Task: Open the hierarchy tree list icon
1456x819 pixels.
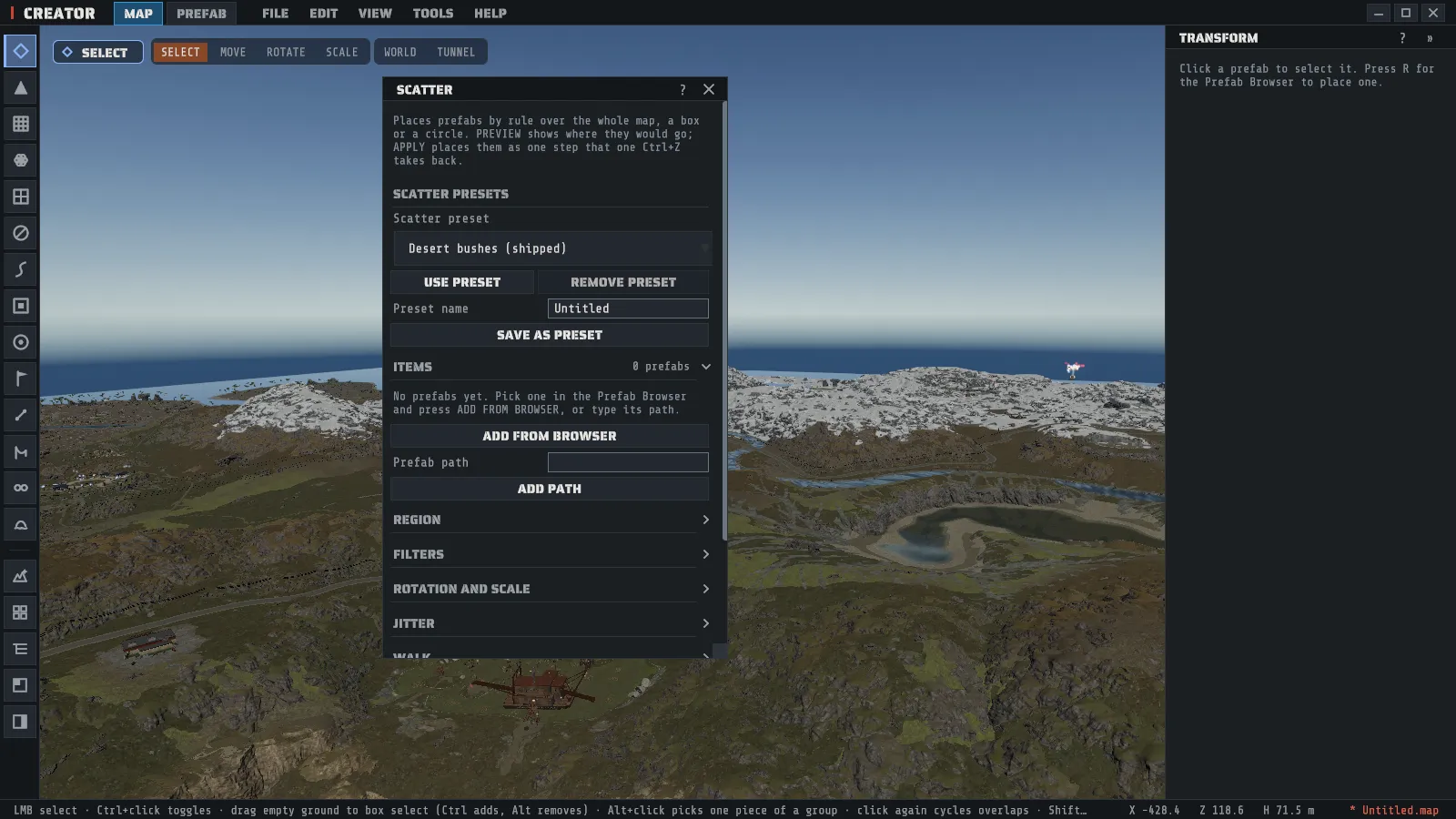Action: coord(20,649)
